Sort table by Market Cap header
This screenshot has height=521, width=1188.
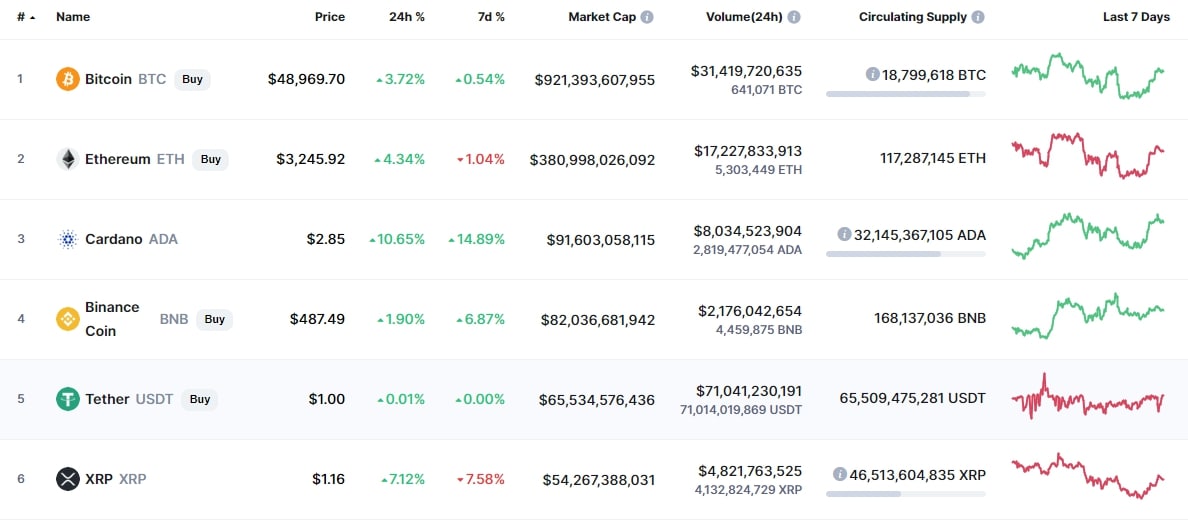click(602, 17)
